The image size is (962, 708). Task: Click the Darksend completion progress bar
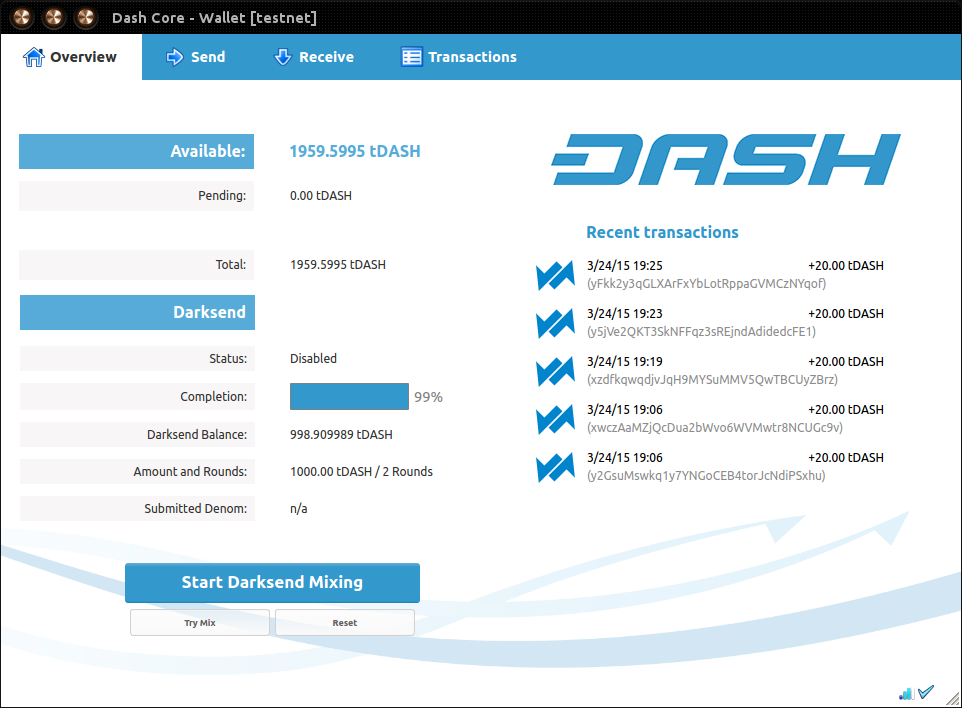pyautogui.click(x=349, y=396)
